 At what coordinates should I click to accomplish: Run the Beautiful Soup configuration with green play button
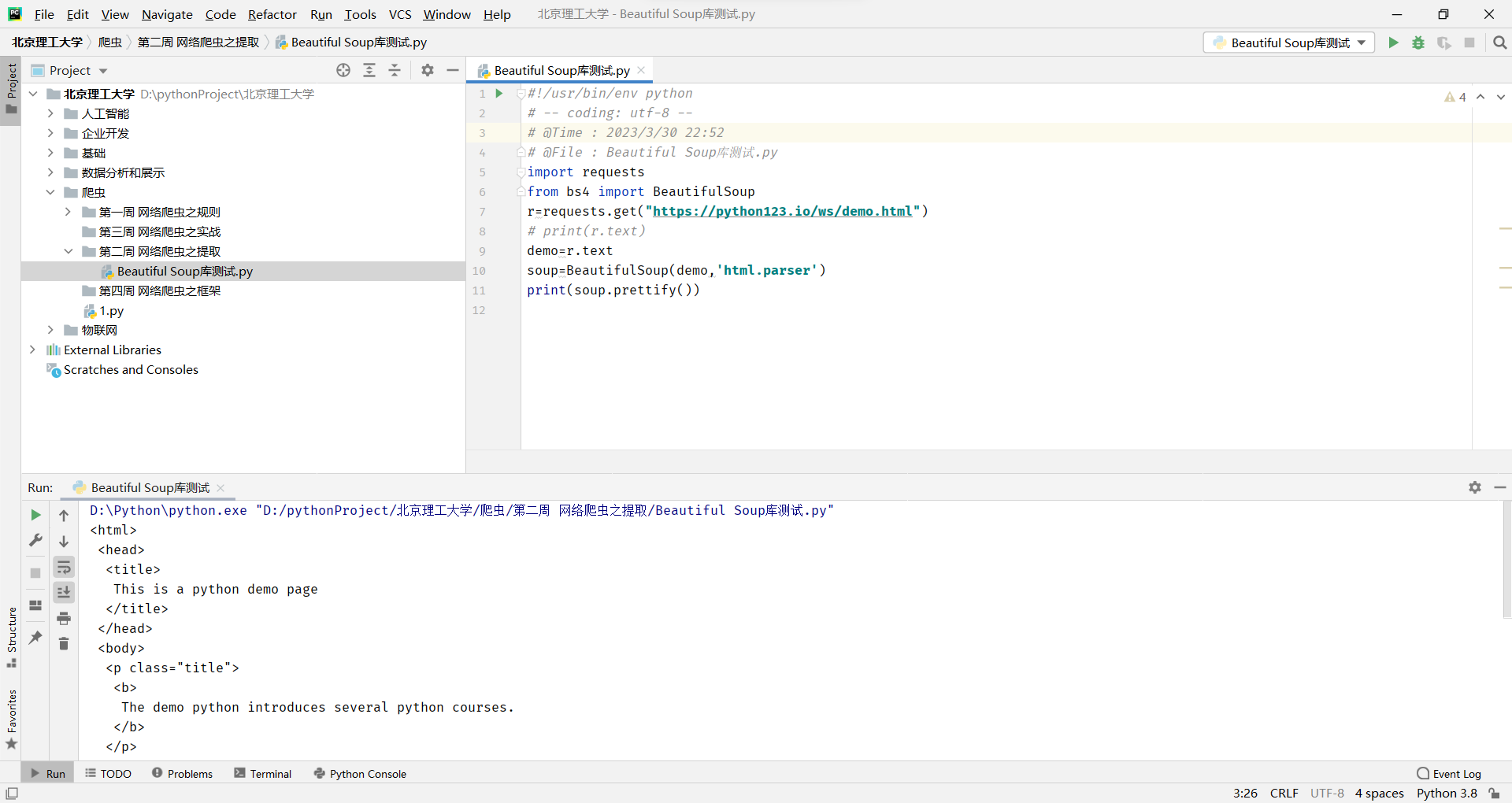(1393, 43)
